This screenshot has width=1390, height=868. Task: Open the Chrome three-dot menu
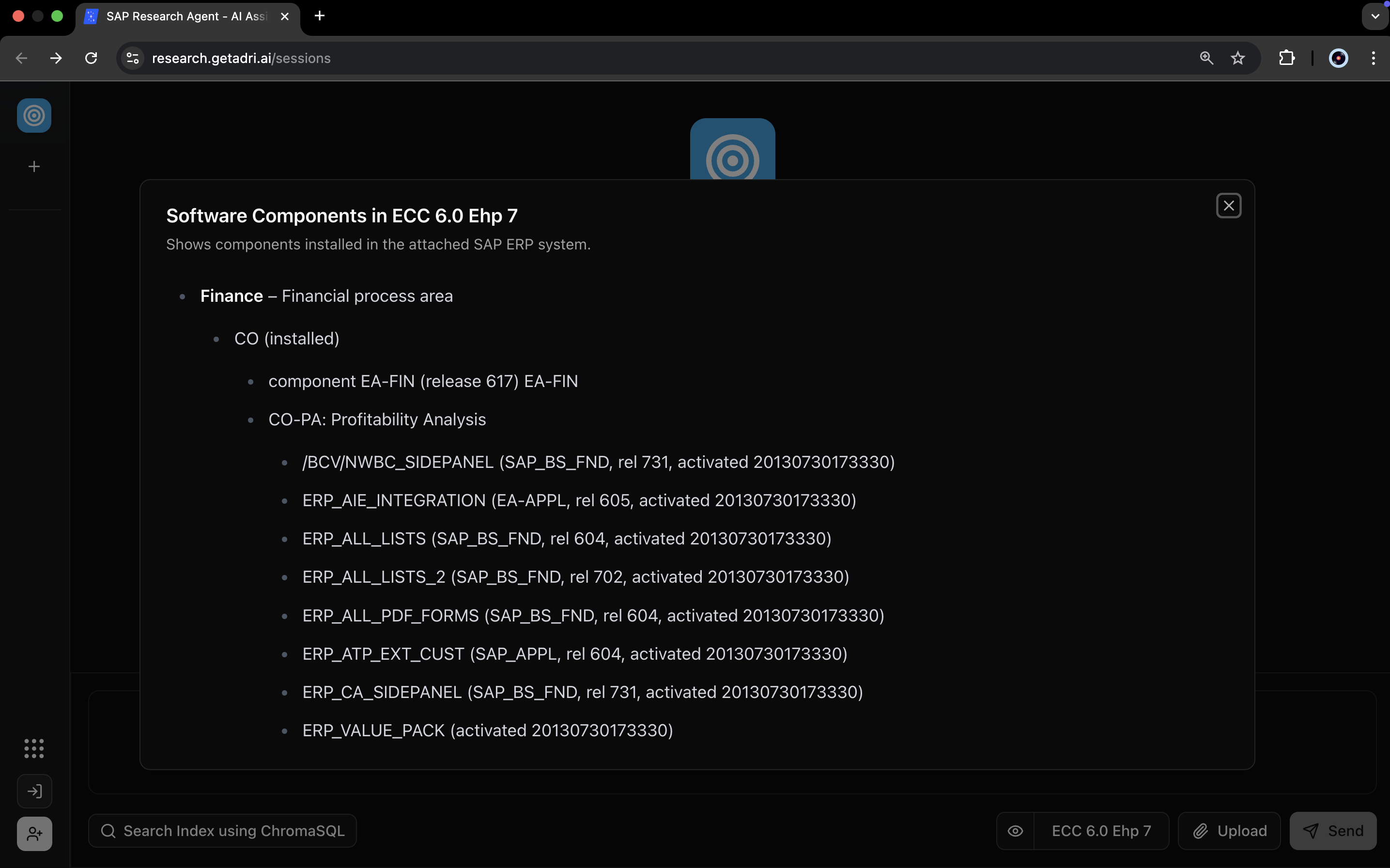1373,58
